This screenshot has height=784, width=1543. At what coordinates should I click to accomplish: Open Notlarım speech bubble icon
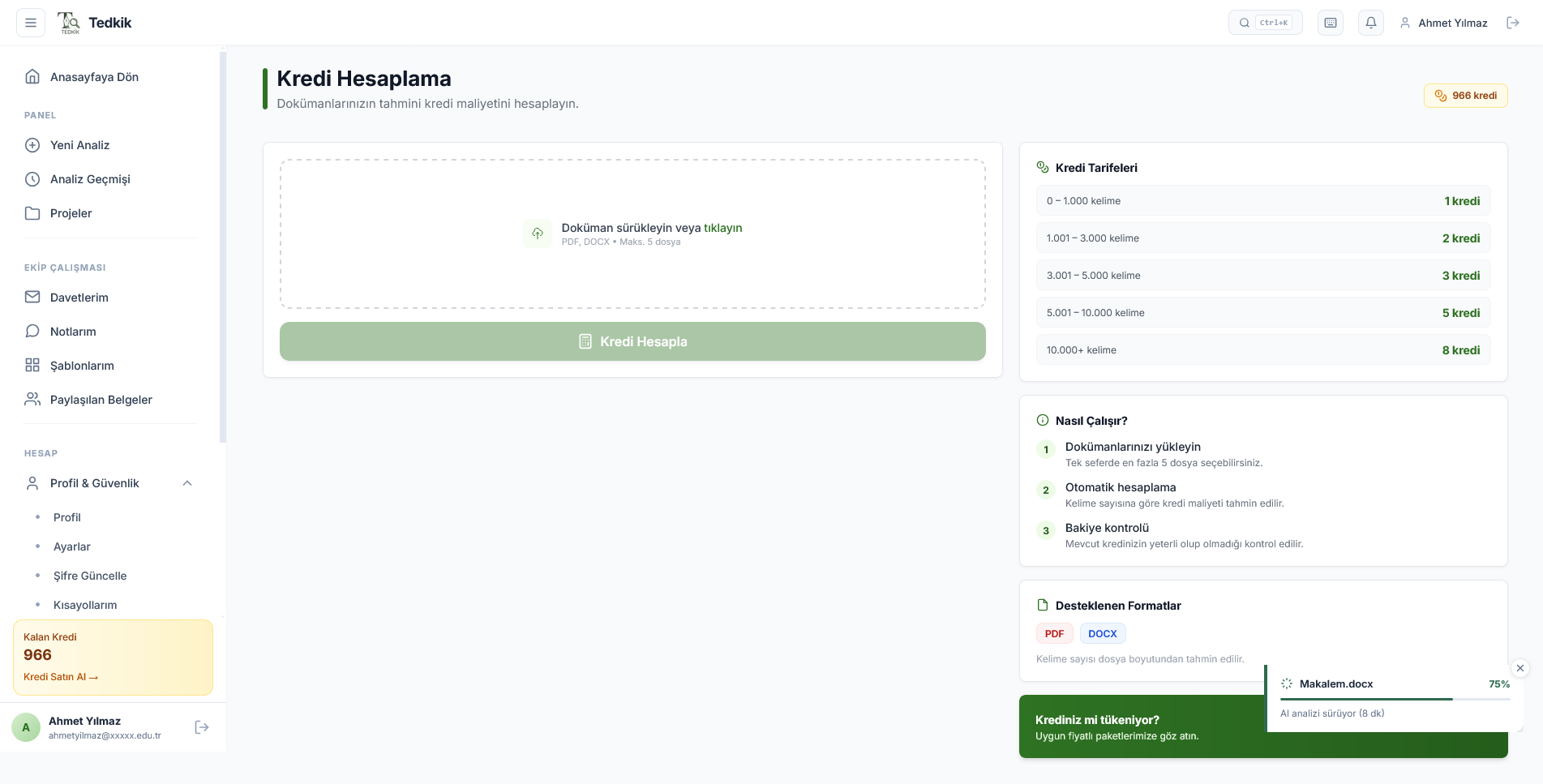coord(32,332)
